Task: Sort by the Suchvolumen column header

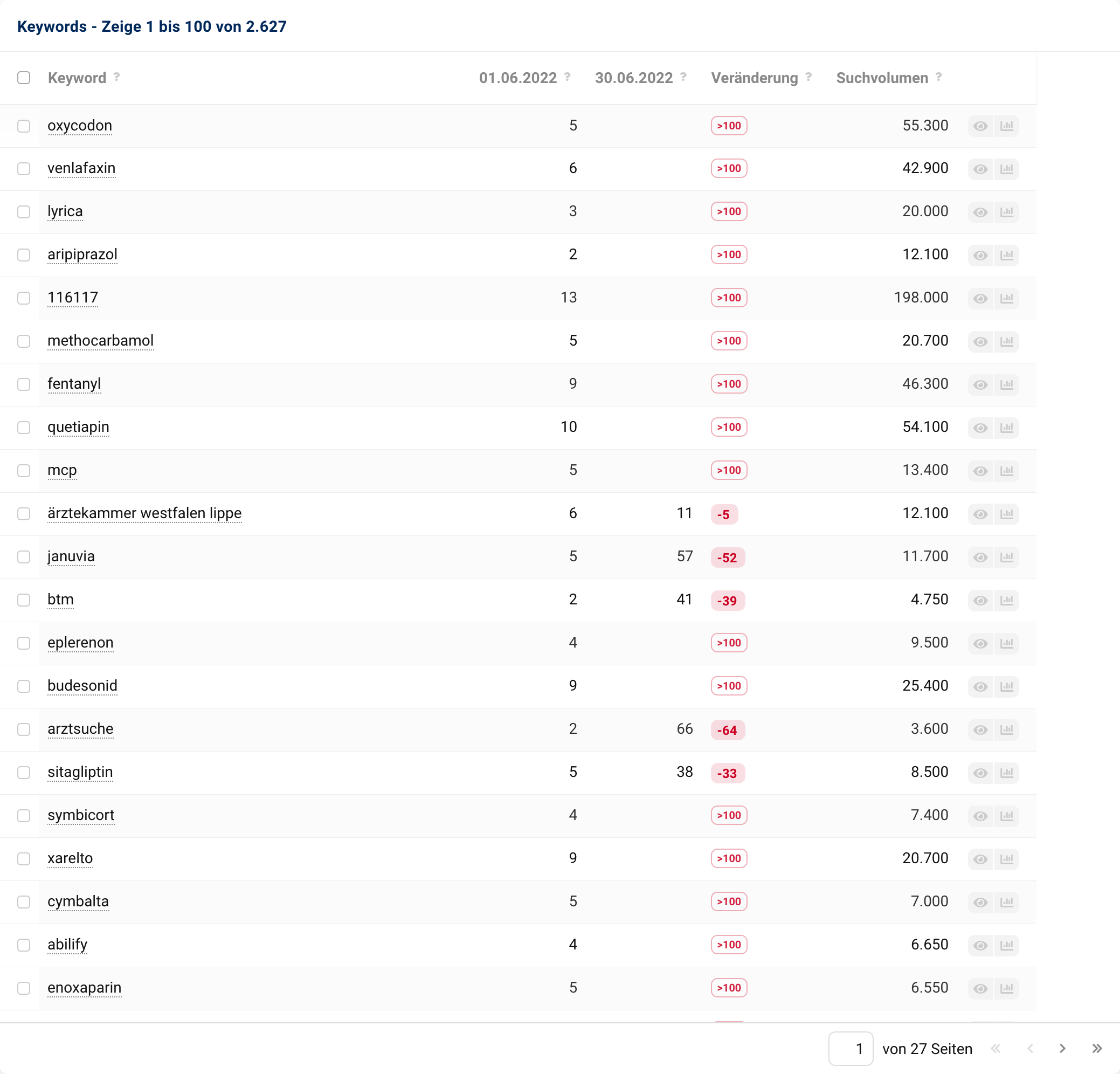Action: point(882,78)
